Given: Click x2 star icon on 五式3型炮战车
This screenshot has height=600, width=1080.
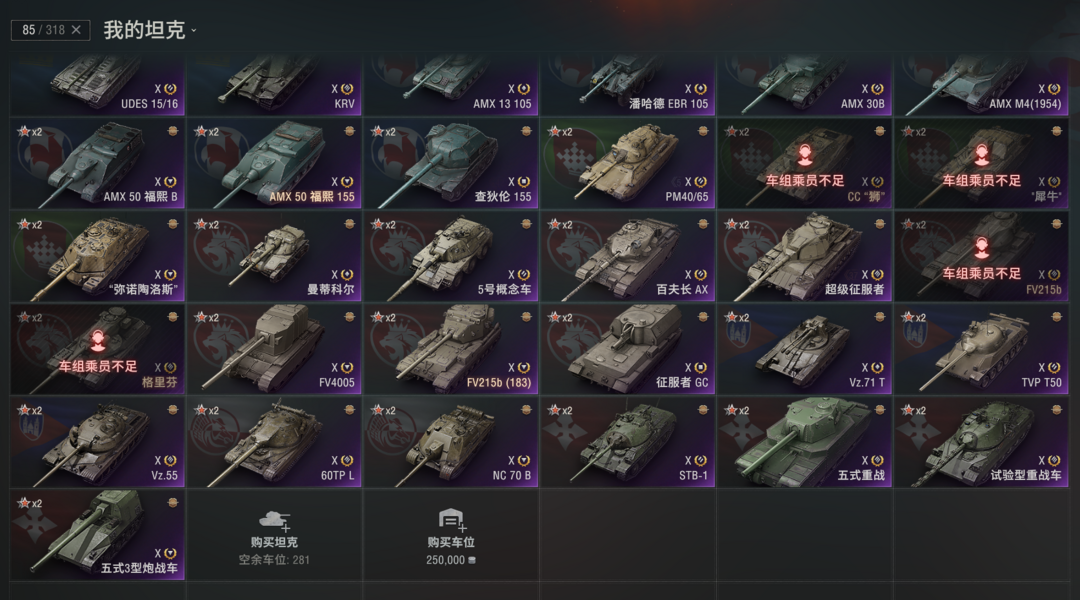Looking at the screenshot, I should 30,503.
